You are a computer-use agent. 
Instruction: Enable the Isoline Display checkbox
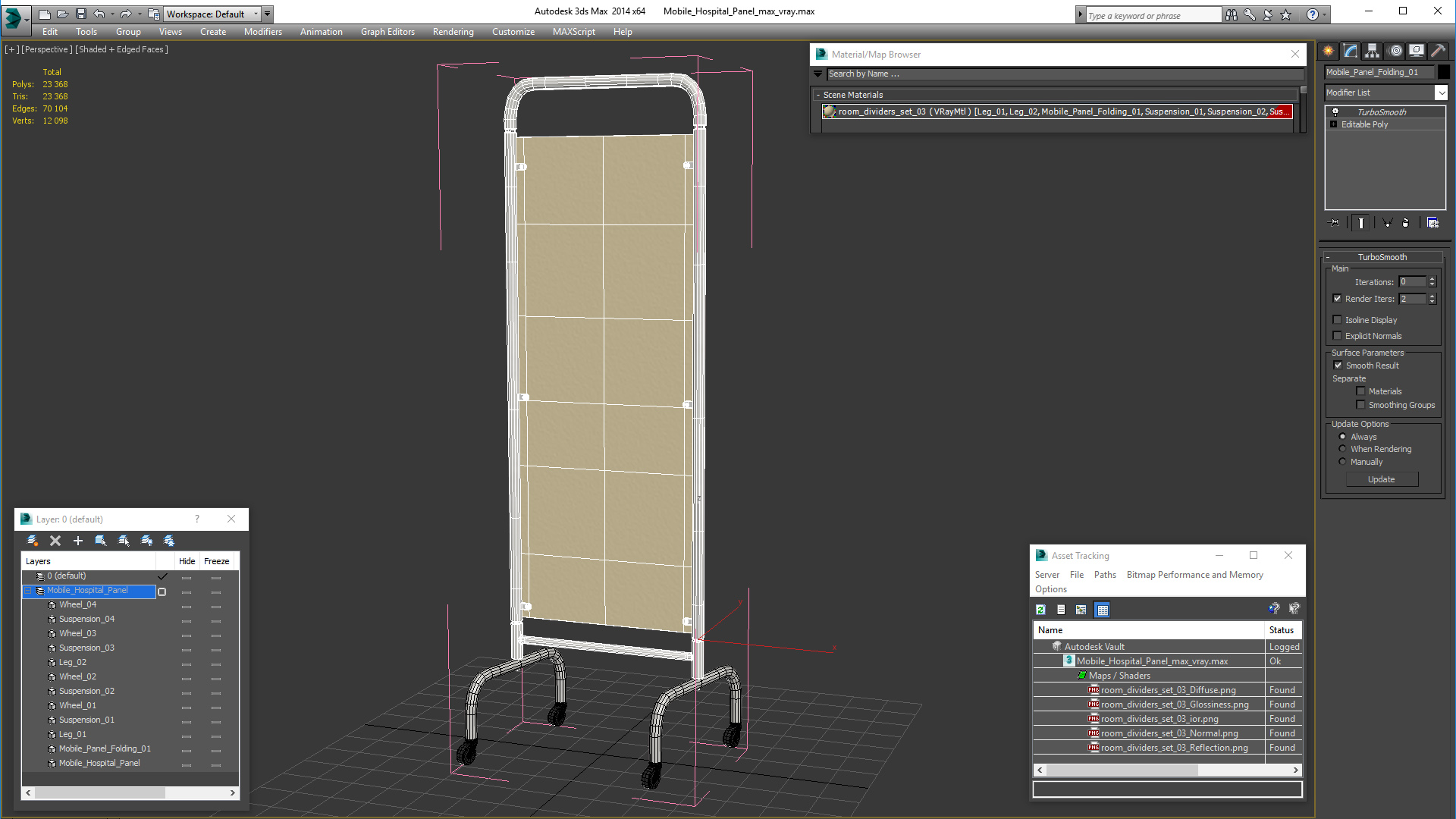pyautogui.click(x=1338, y=320)
